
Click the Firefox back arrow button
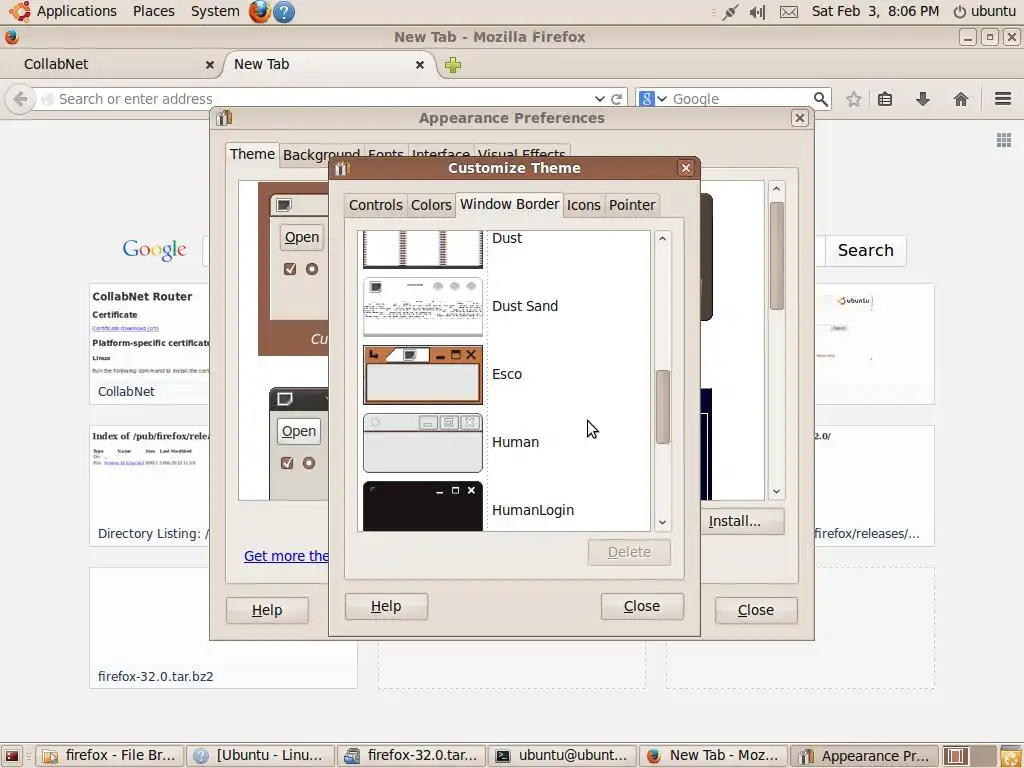click(x=20, y=99)
